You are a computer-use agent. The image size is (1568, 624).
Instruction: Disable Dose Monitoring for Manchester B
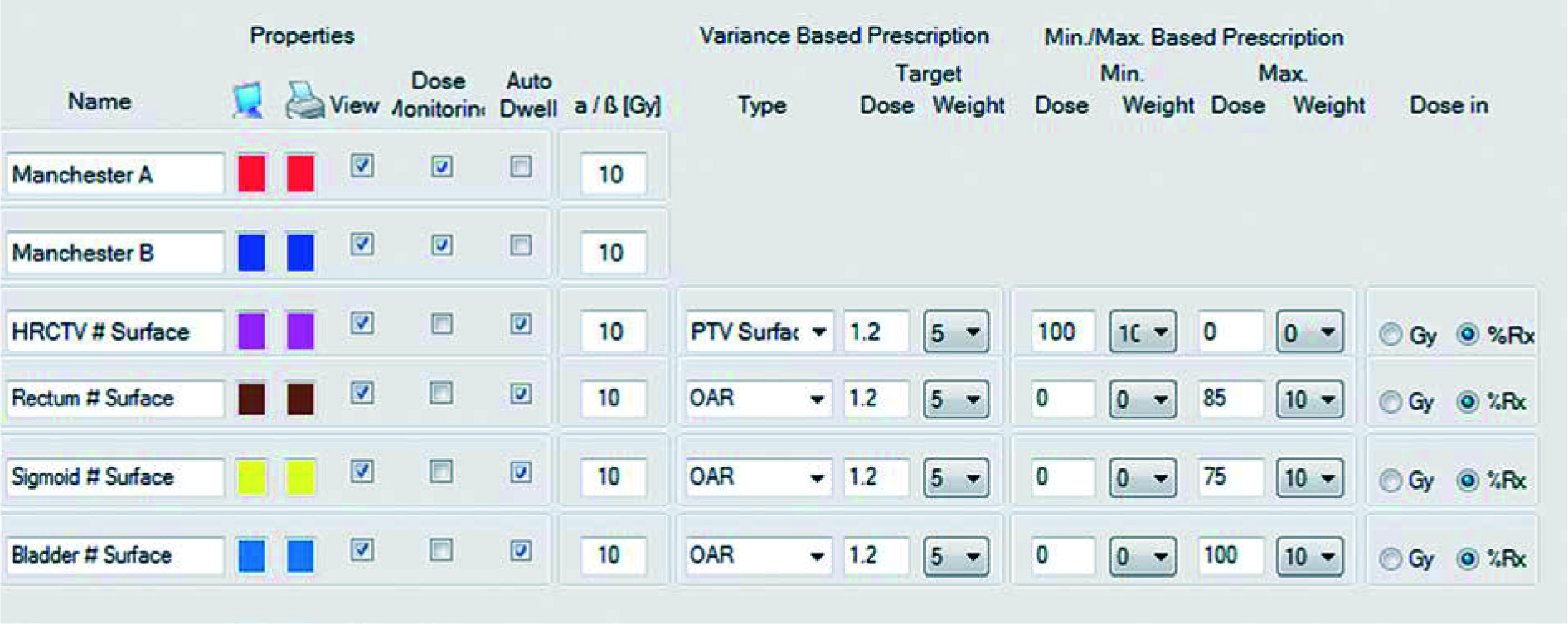[x=441, y=245]
